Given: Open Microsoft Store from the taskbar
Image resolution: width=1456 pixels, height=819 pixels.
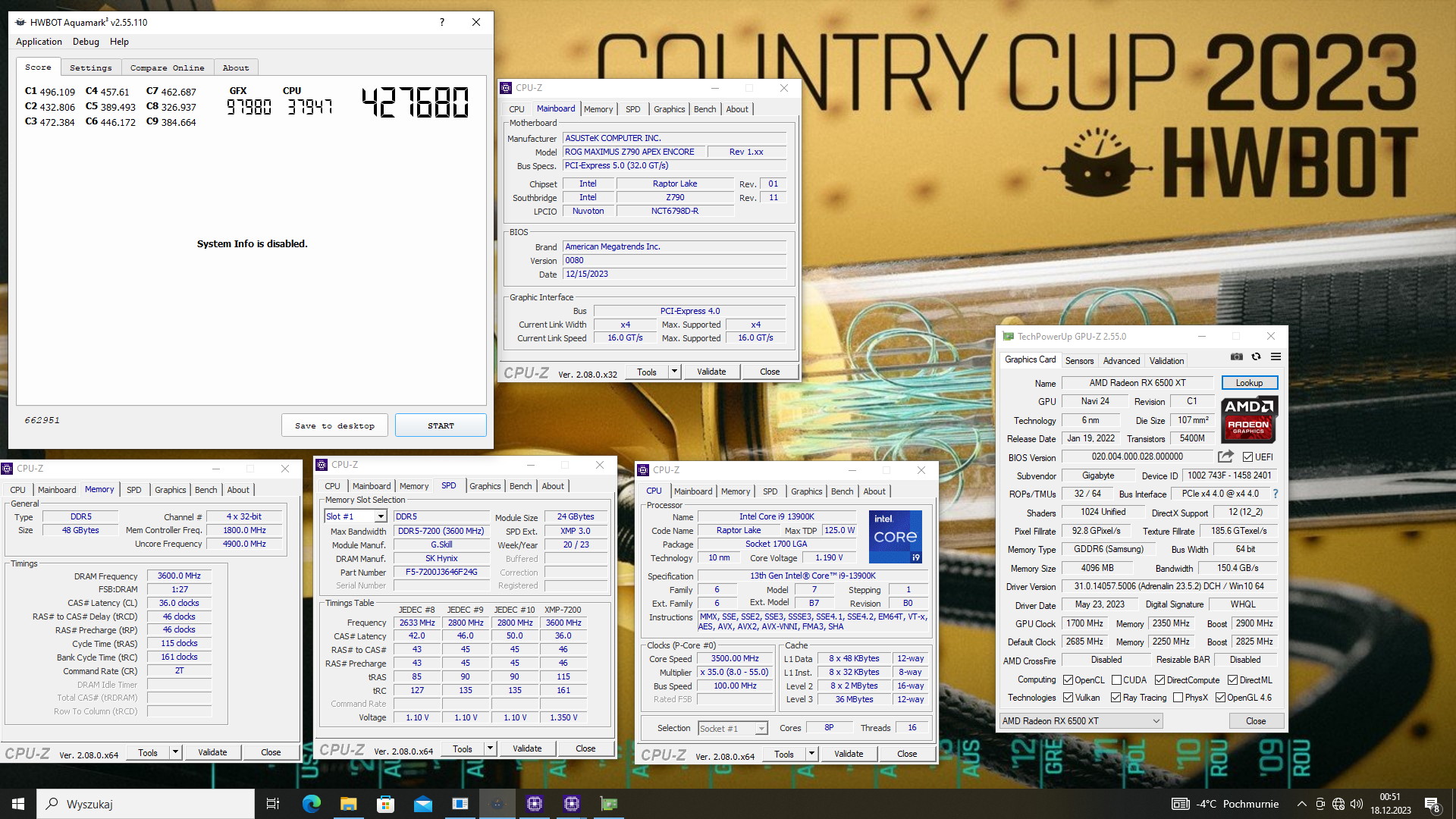Looking at the screenshot, I should [x=385, y=804].
